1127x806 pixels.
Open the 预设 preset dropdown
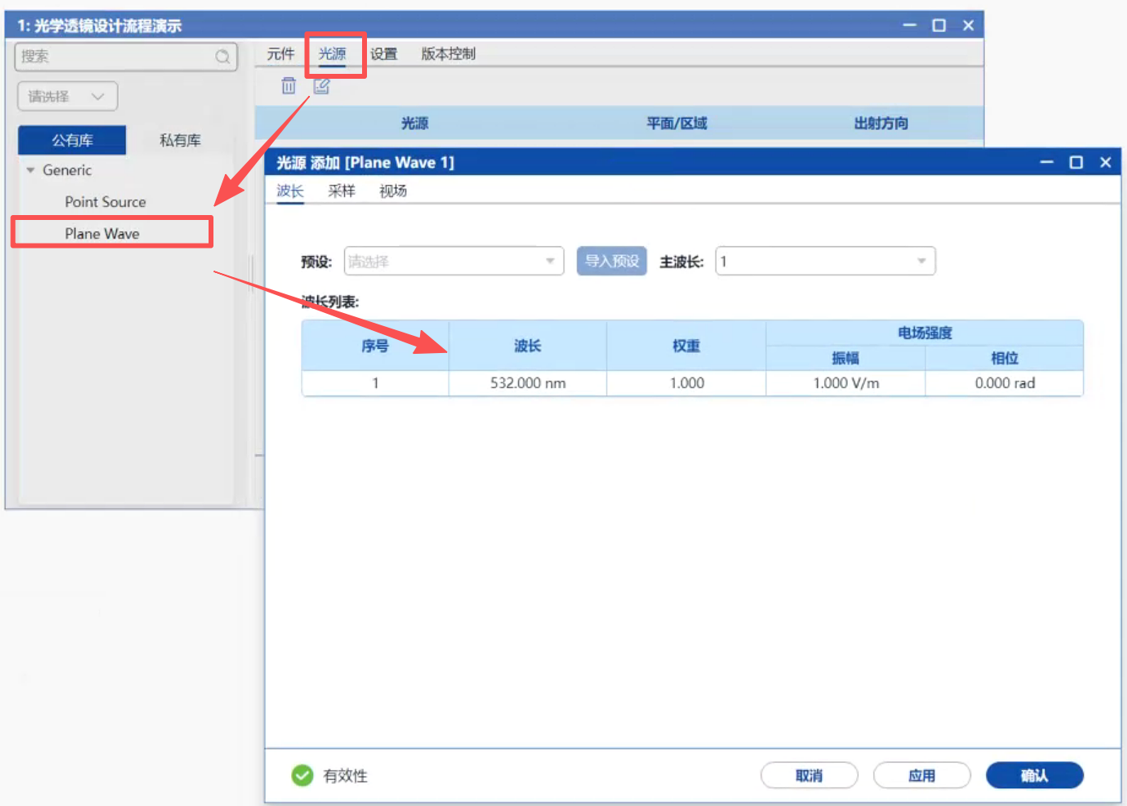pyautogui.click(x=455, y=262)
